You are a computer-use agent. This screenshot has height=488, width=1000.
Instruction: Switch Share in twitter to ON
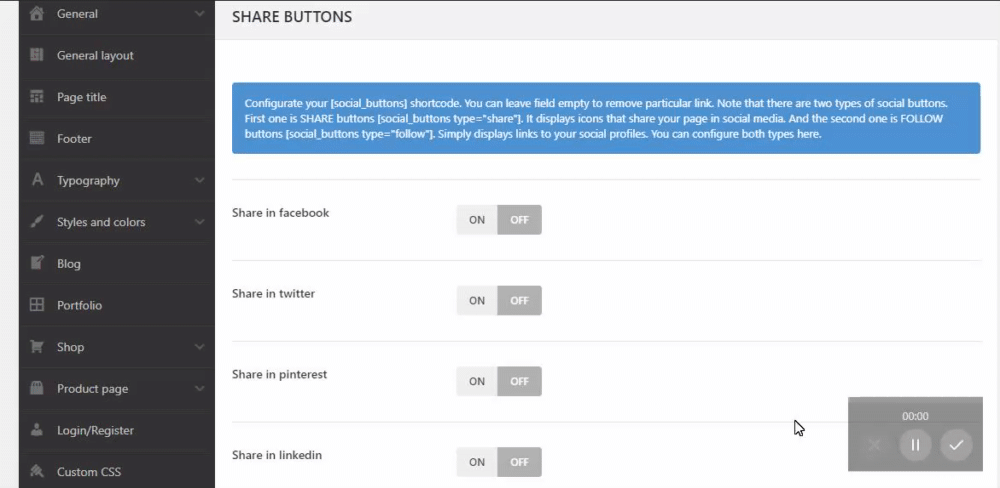[x=477, y=300]
